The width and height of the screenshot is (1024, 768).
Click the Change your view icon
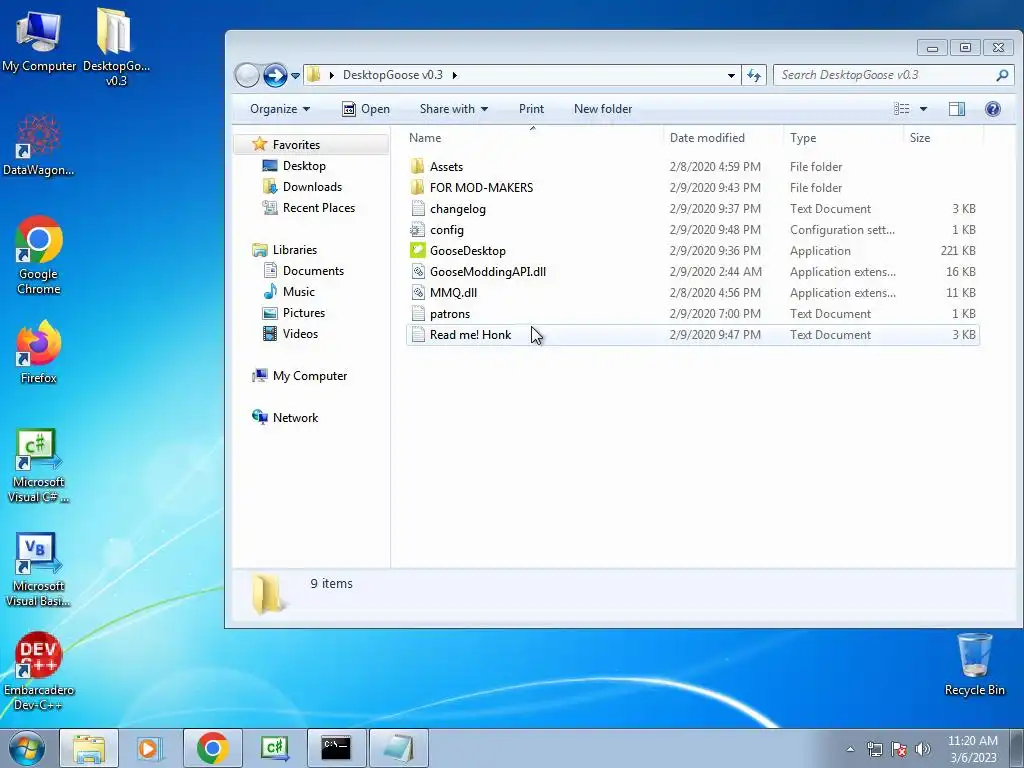point(902,109)
